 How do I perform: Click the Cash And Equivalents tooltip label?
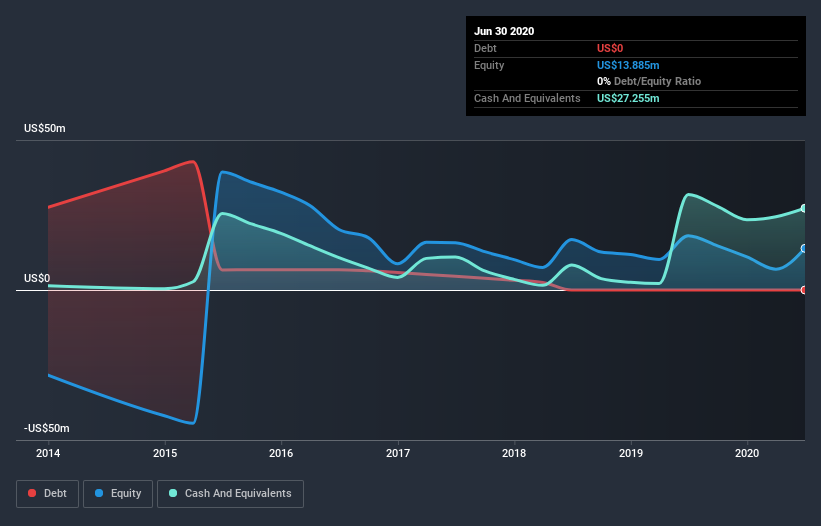pos(527,98)
